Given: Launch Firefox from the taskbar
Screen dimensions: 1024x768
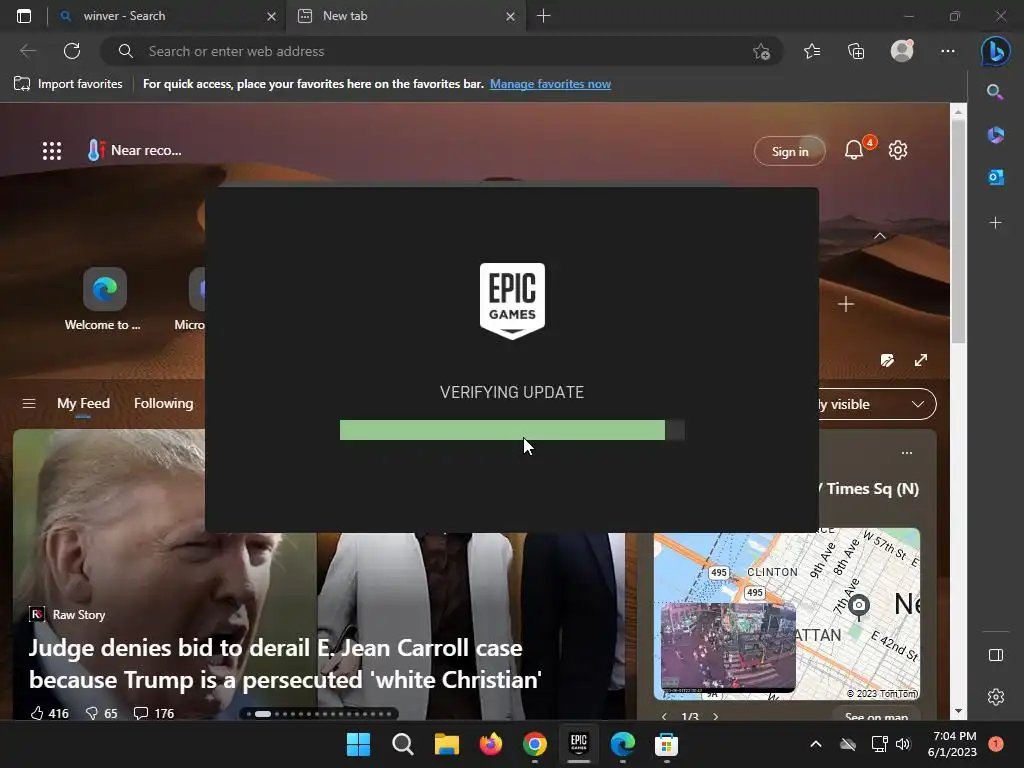Looking at the screenshot, I should click(x=490, y=744).
